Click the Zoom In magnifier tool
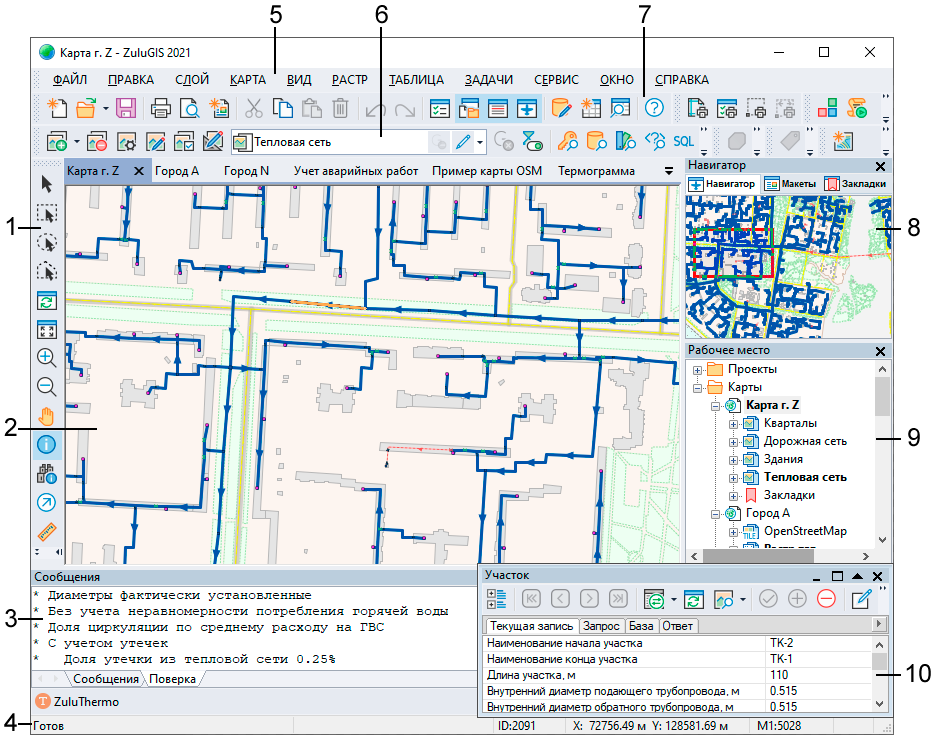935x742 pixels. point(46,357)
